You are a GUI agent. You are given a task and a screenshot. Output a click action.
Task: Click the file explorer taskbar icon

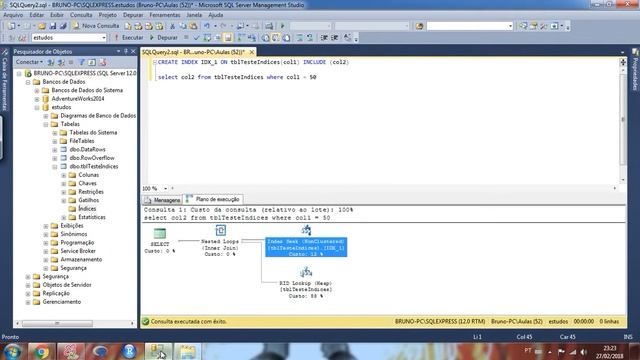187,351
